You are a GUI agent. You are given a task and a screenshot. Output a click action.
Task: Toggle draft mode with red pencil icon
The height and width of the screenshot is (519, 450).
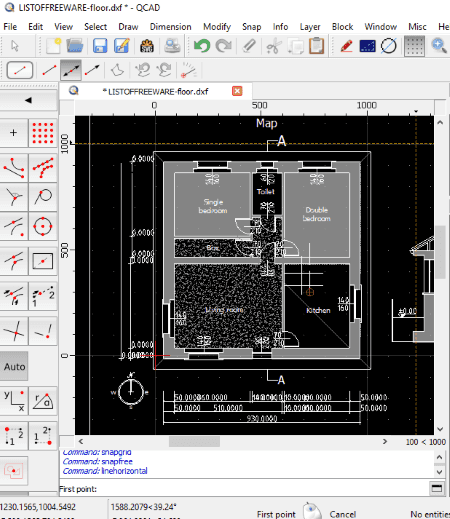click(347, 46)
